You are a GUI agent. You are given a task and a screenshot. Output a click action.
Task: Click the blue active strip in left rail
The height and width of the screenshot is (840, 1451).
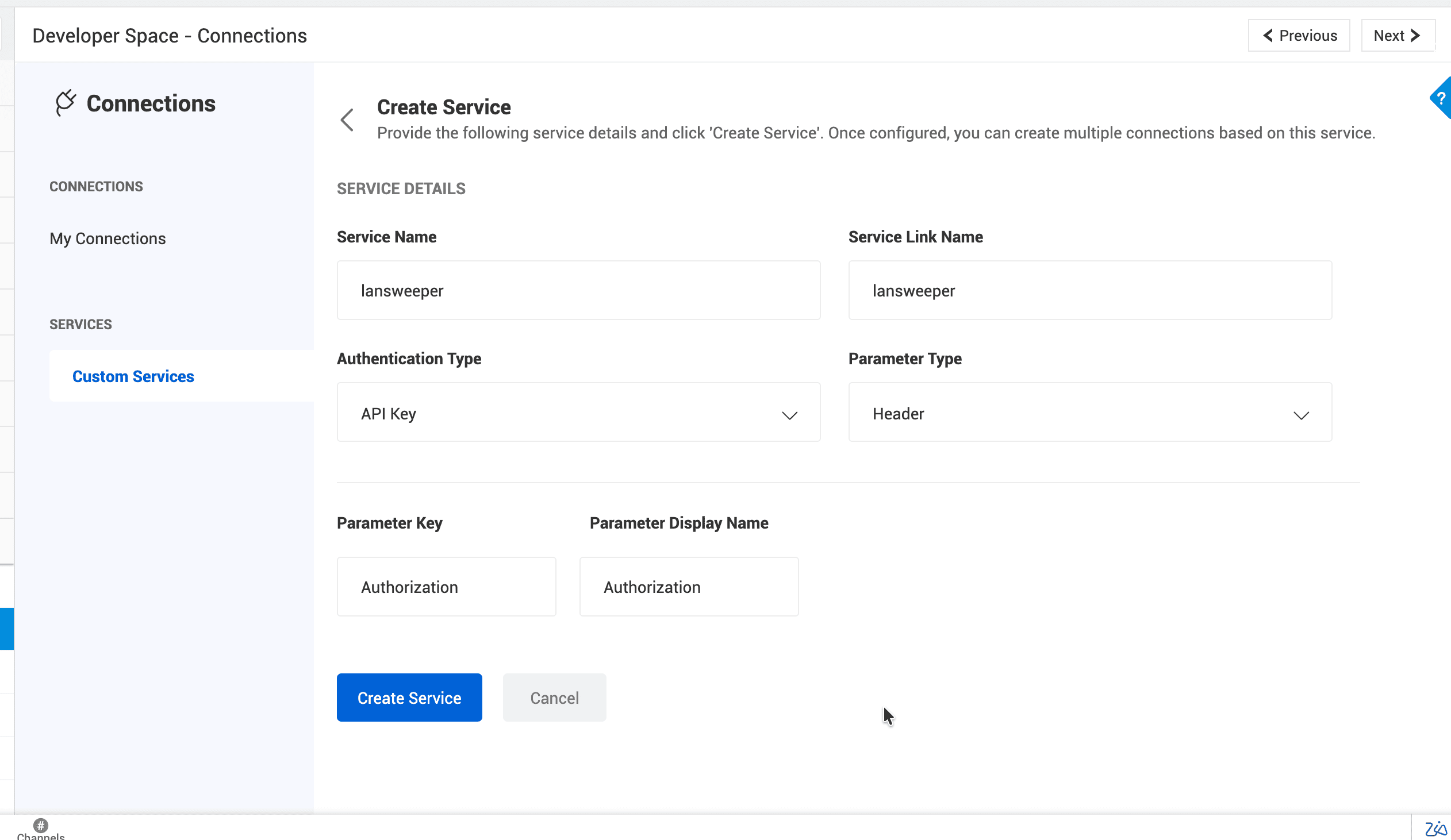[7, 629]
